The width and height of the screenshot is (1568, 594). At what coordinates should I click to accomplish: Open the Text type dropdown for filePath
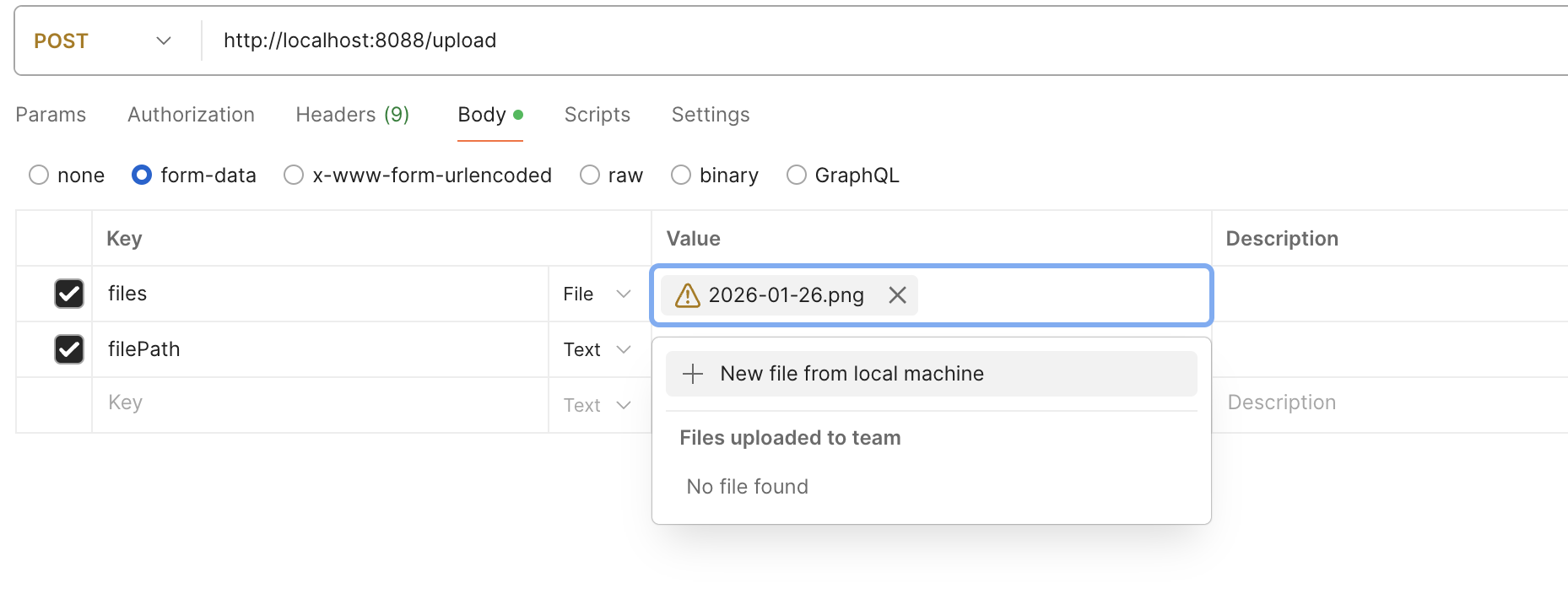[x=597, y=349]
